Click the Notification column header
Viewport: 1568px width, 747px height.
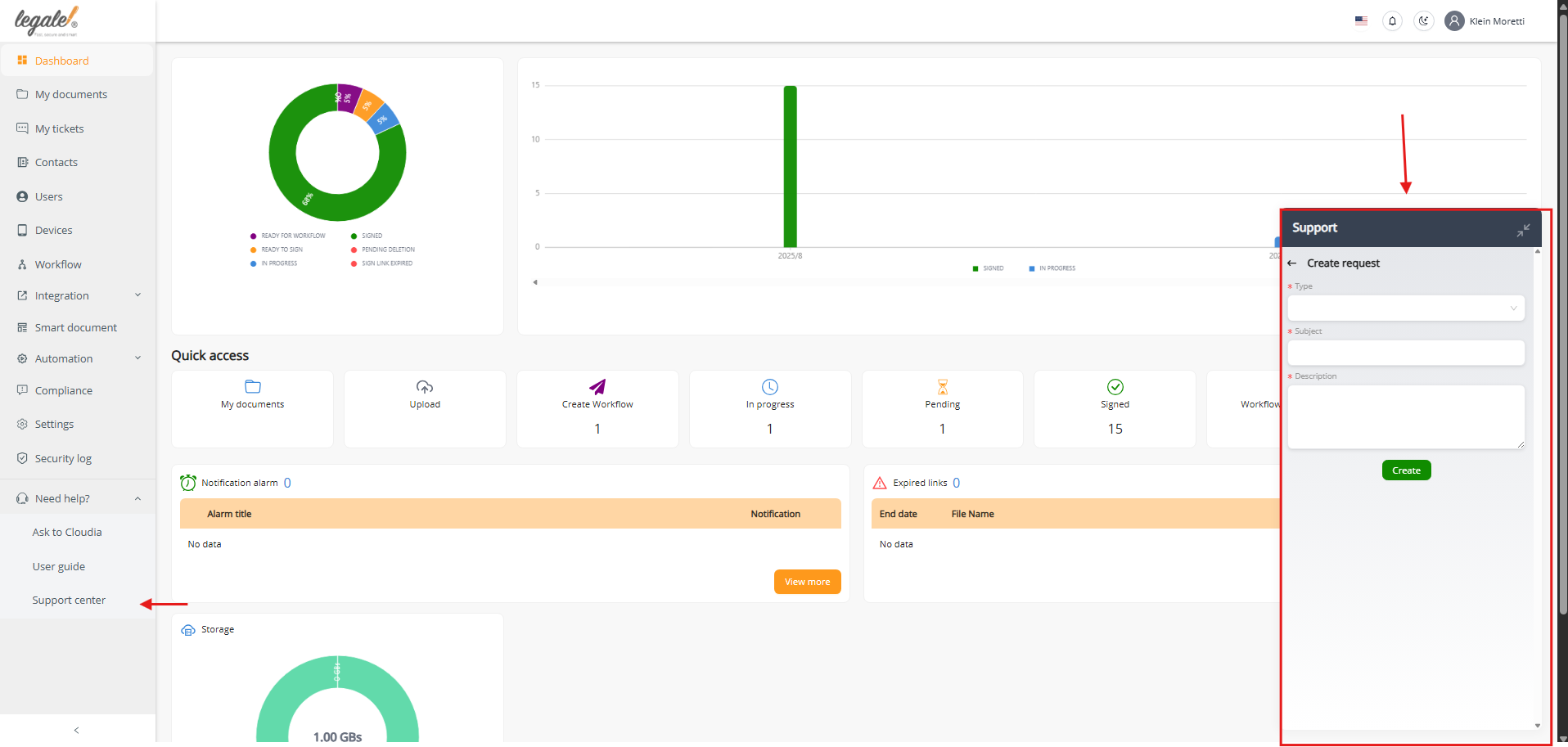tap(776, 514)
